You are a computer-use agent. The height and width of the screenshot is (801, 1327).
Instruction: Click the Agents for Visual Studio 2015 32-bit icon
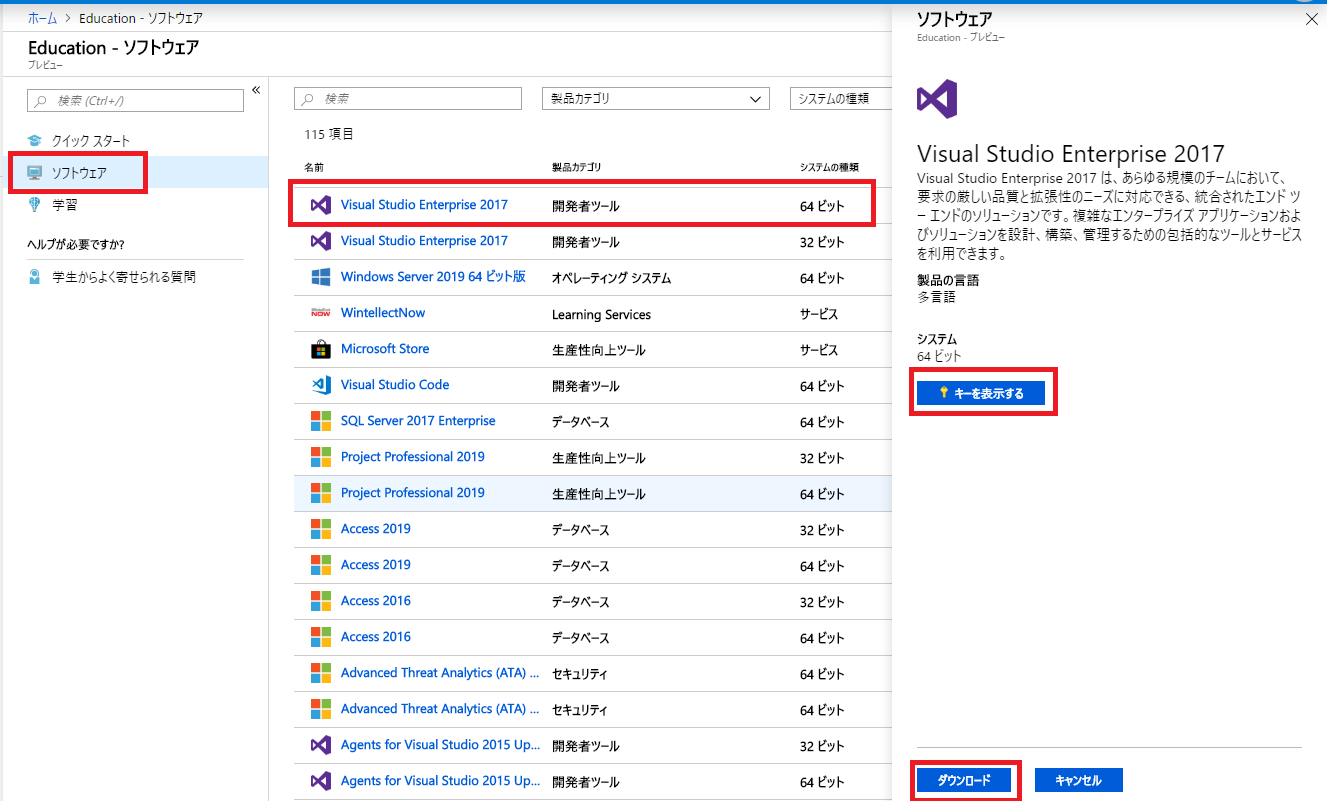point(320,745)
